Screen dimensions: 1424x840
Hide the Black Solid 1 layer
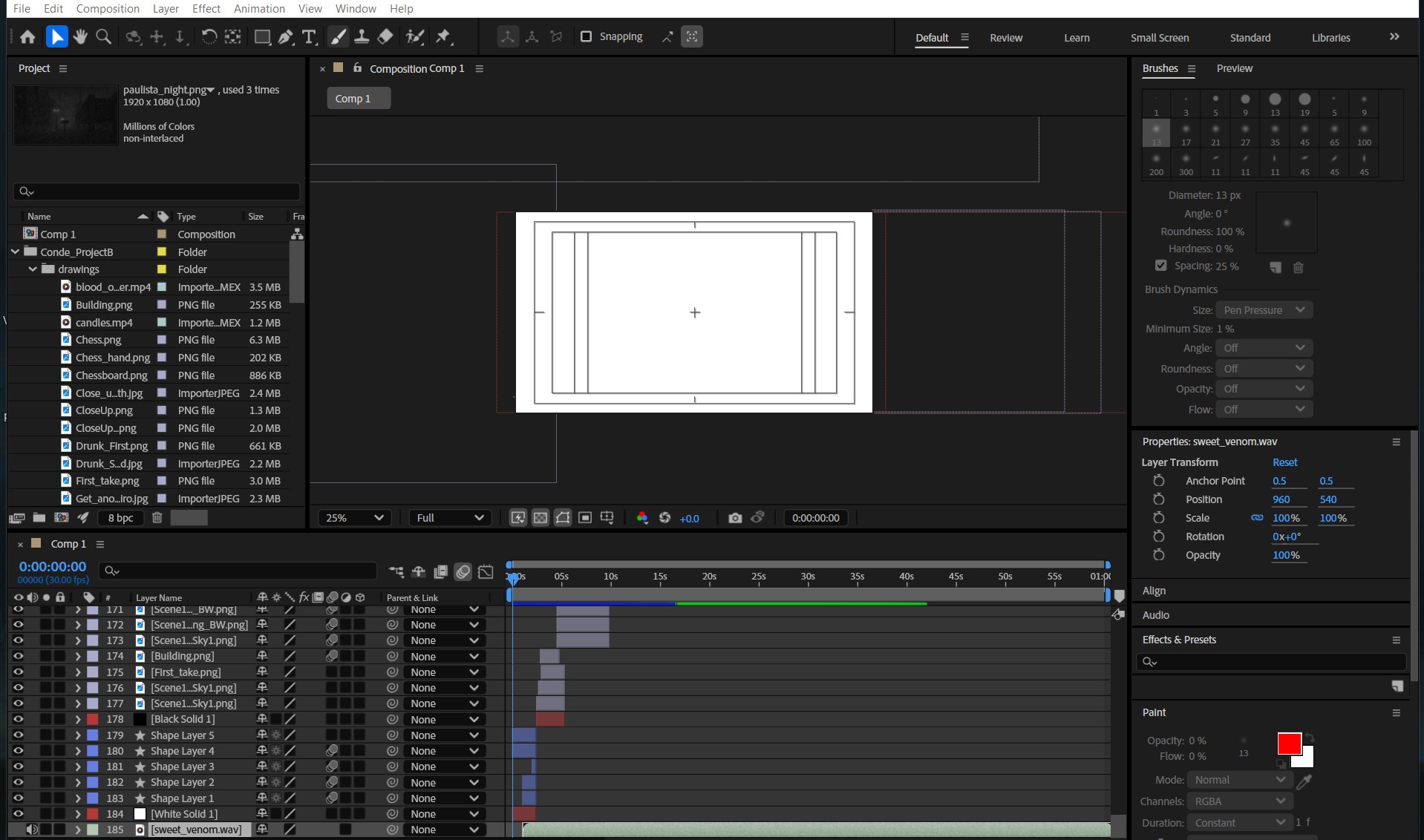pos(18,719)
